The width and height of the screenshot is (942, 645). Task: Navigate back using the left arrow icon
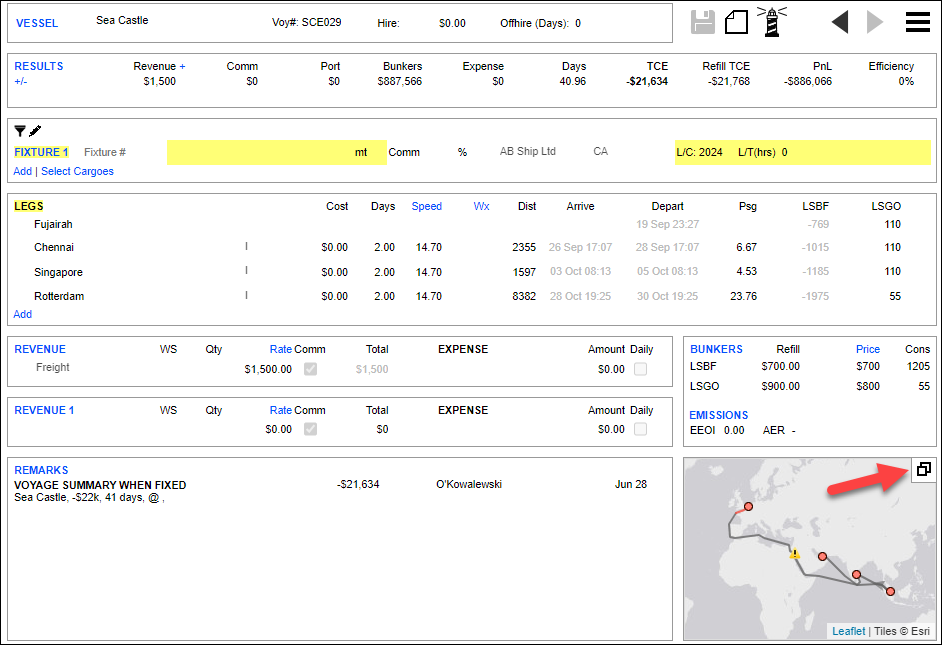tap(840, 21)
